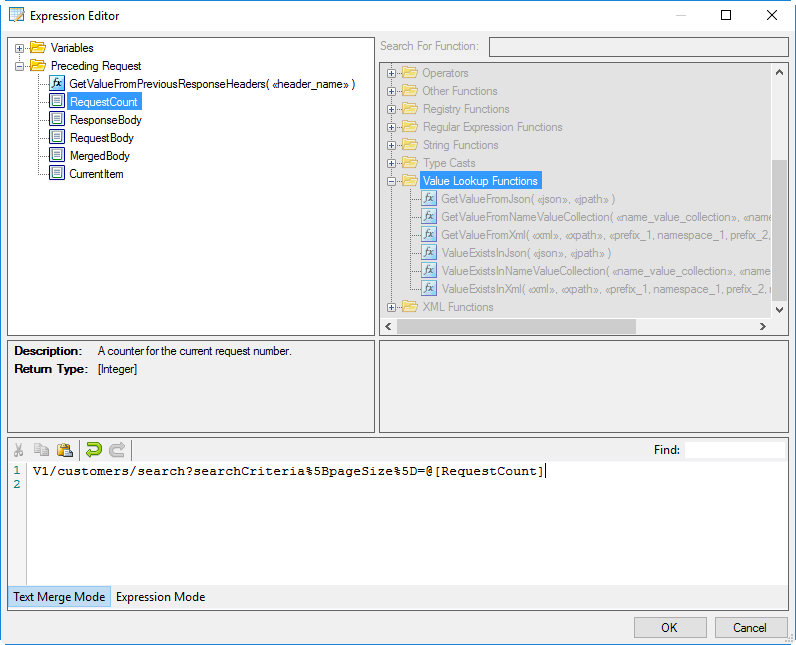
Task: Click the vertical scrollbar thumb in function list
Action: (x=779, y=230)
